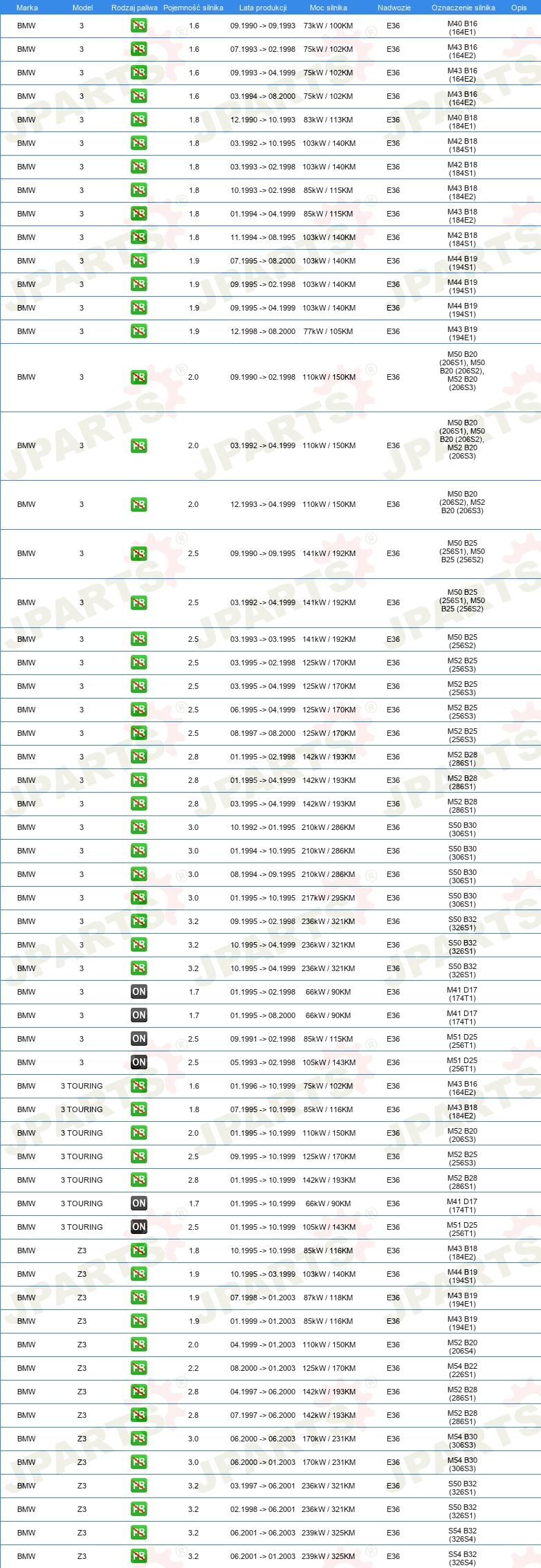Click the Nadwozie column header
The width and height of the screenshot is (541, 1568).
394,8
